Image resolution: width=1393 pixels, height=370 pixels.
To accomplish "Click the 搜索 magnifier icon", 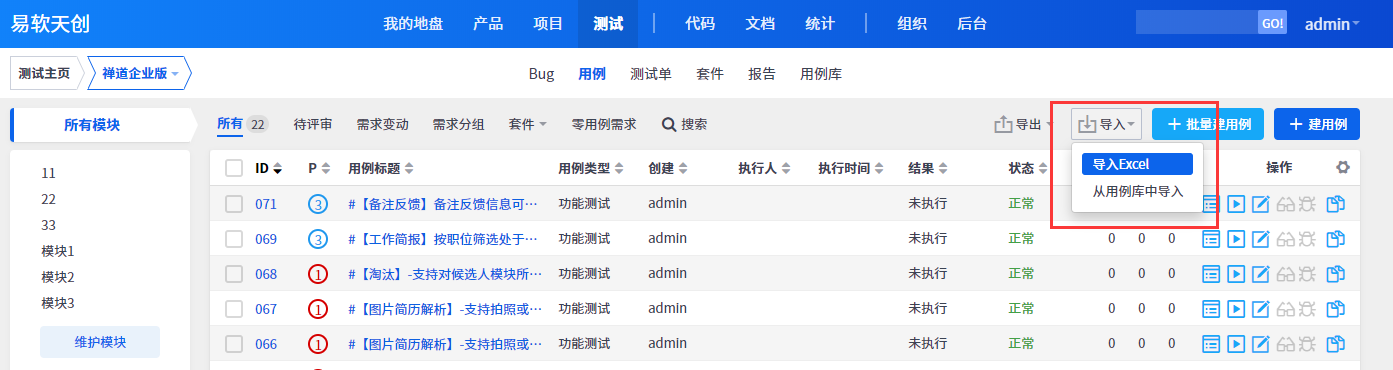I will (669, 125).
